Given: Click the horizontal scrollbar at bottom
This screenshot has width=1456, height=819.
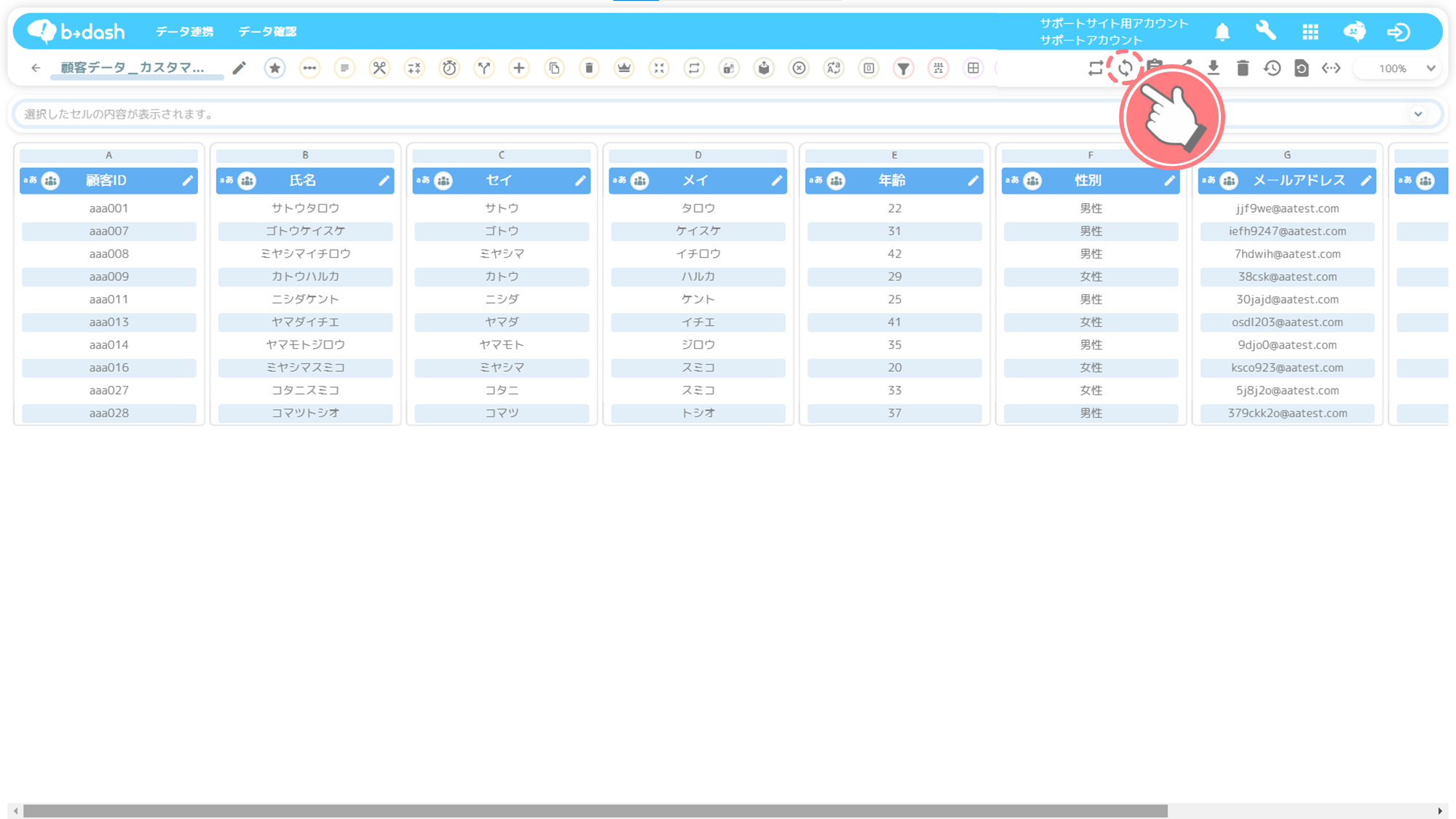Looking at the screenshot, I should tap(595, 810).
